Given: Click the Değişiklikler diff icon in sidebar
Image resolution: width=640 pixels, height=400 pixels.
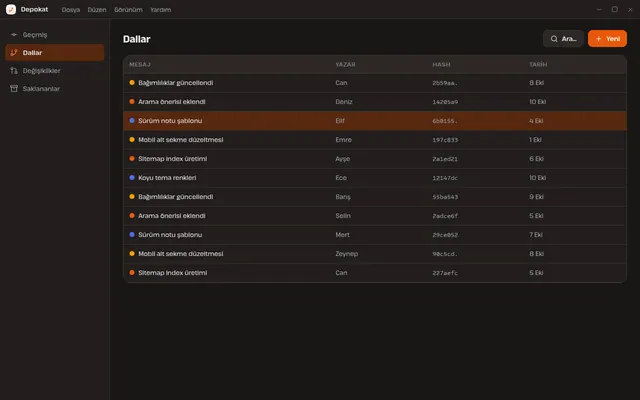Looking at the screenshot, I should tap(14, 71).
